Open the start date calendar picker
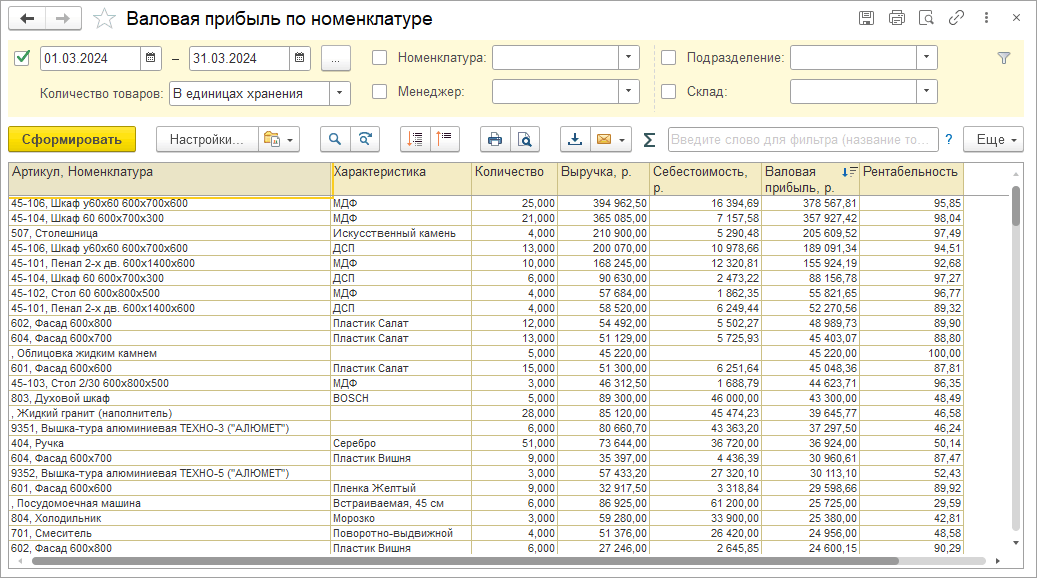 pyautogui.click(x=151, y=58)
